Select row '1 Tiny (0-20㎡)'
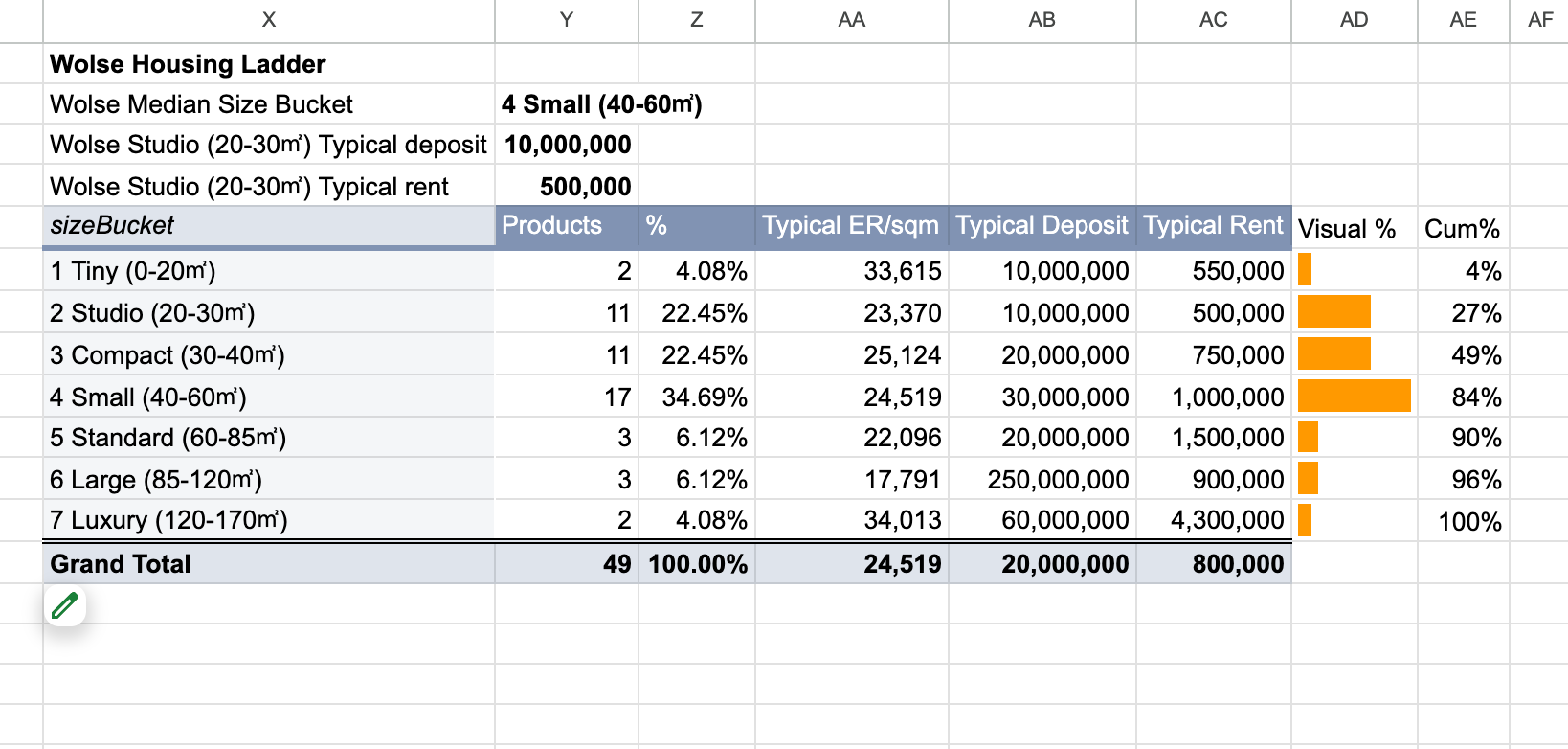 click(x=269, y=271)
